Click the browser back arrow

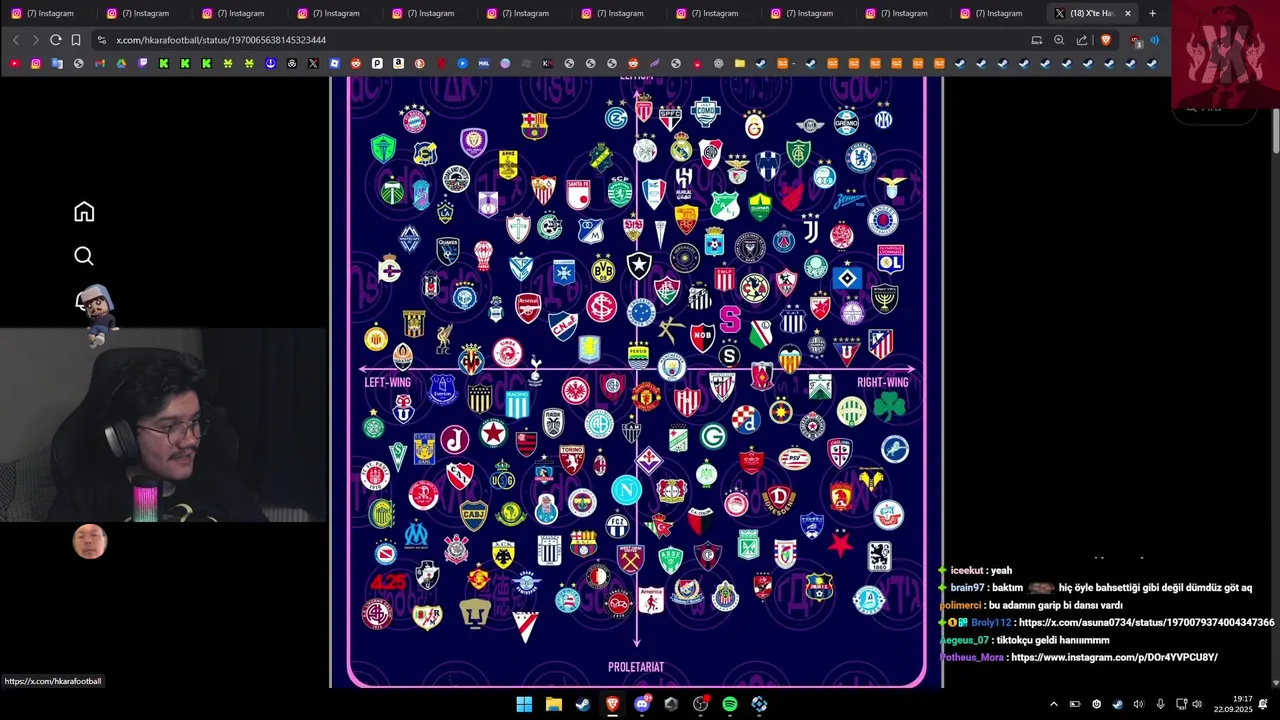(x=16, y=40)
